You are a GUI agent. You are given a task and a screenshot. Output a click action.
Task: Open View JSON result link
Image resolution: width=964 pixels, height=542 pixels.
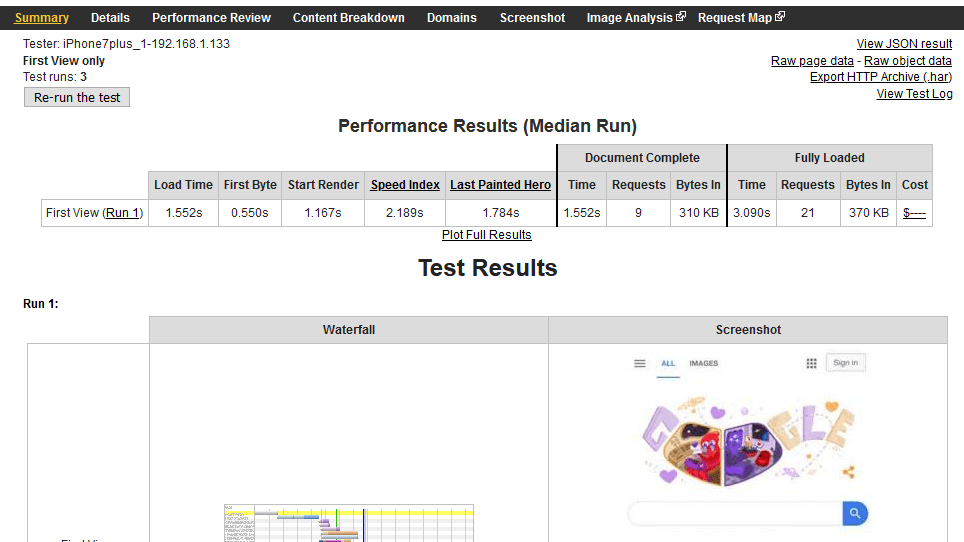[904, 44]
